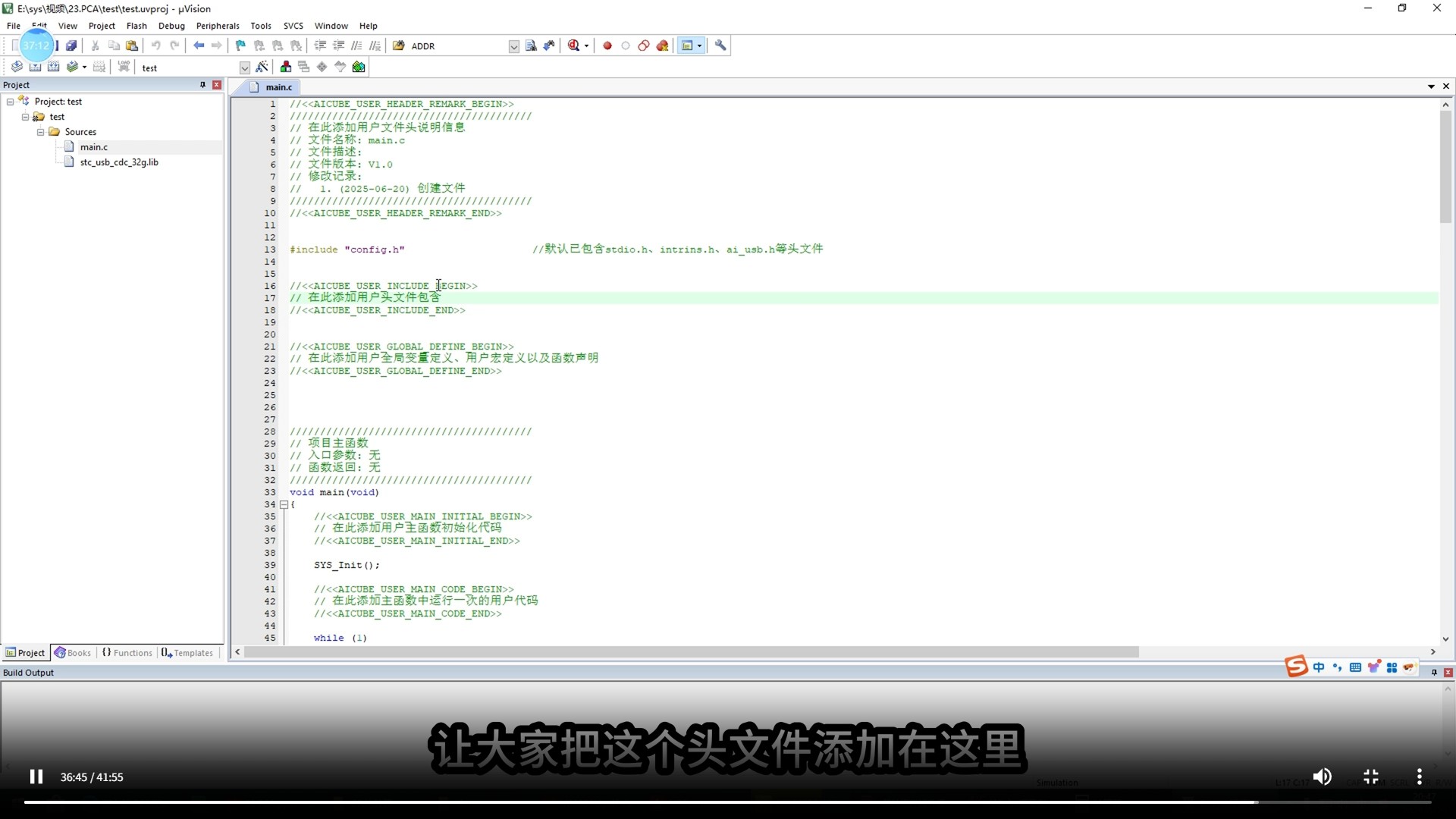Select stc_usb_cdc_32g.lib in project tree
Image resolution: width=1456 pixels, height=819 pixels.
[119, 162]
